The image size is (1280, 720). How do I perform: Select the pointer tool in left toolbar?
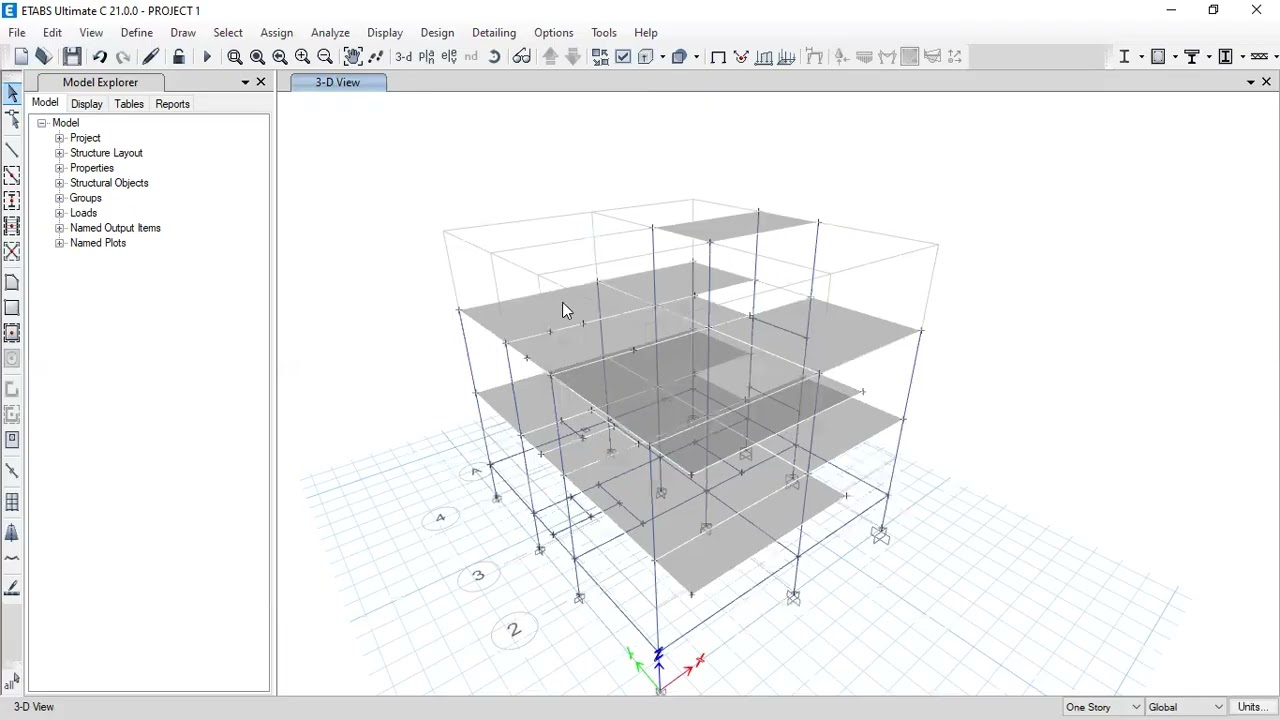pyautogui.click(x=12, y=93)
